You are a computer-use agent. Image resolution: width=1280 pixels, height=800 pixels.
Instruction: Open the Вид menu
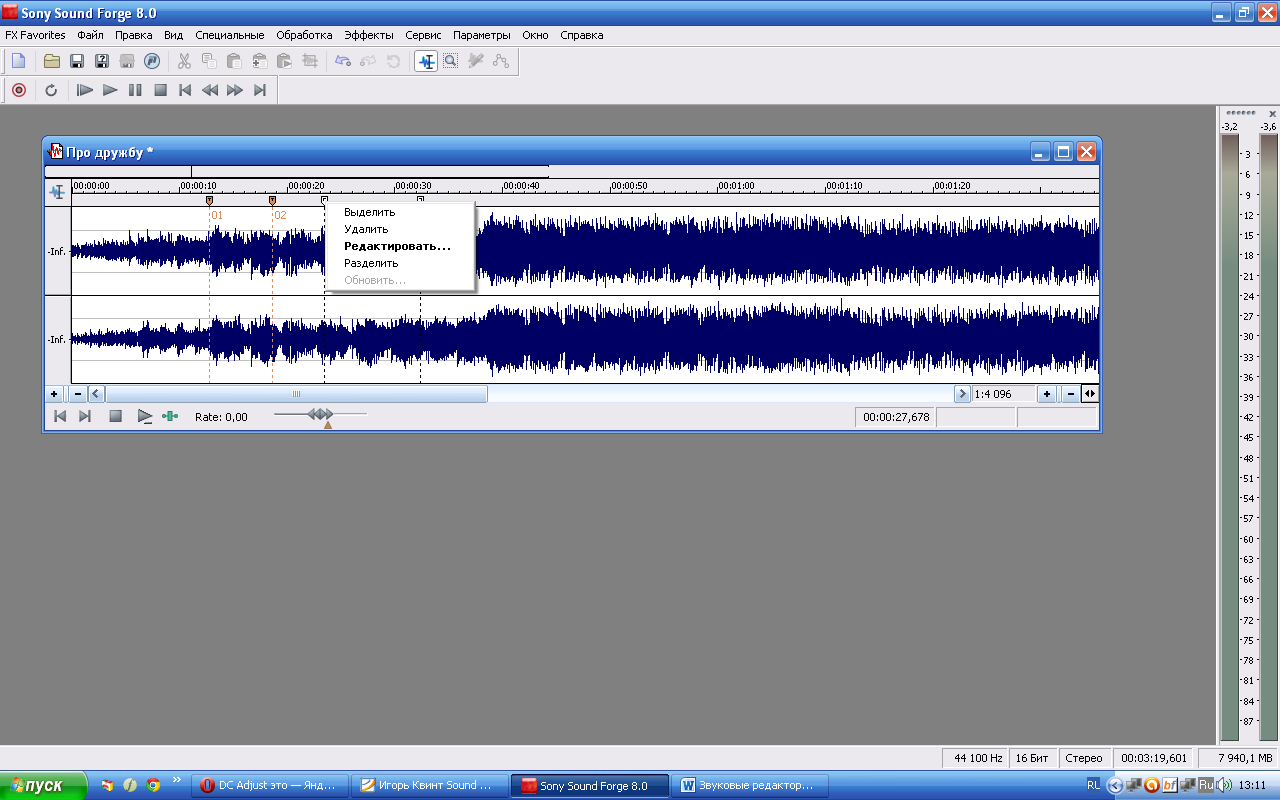click(x=174, y=35)
